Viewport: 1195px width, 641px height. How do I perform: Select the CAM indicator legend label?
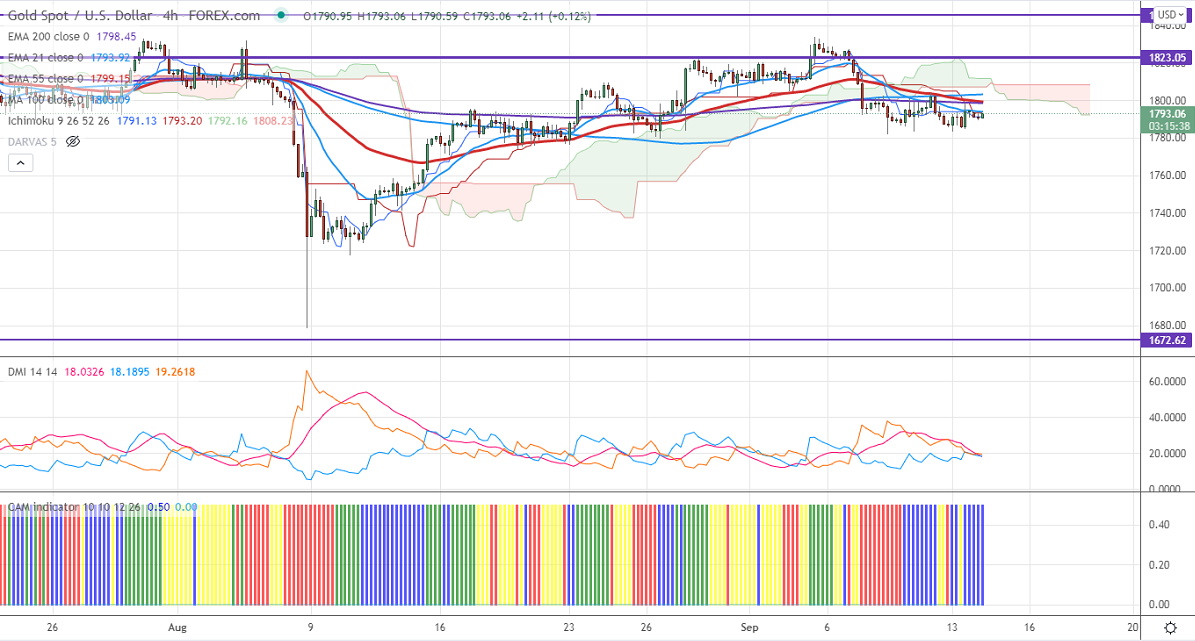pyautogui.click(x=74, y=507)
